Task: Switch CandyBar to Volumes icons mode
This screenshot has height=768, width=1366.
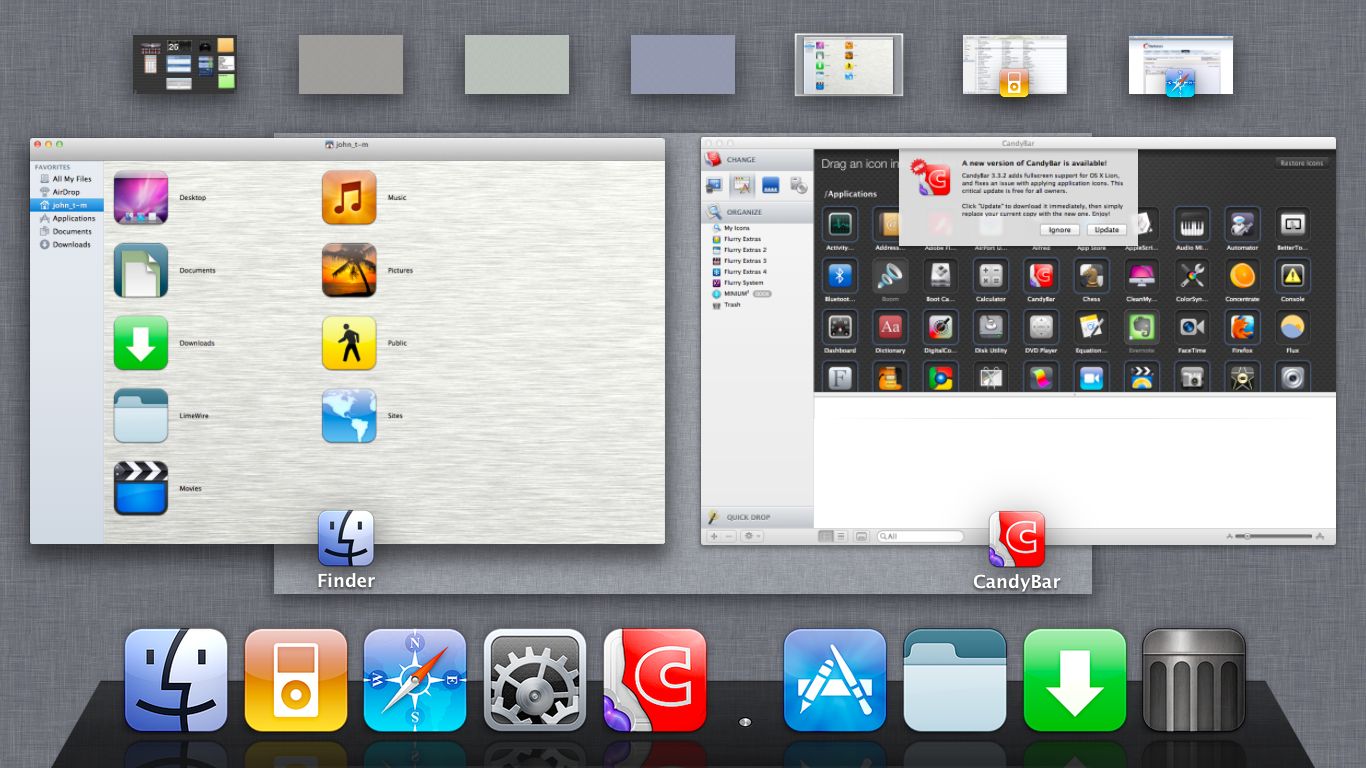Action: click(799, 185)
